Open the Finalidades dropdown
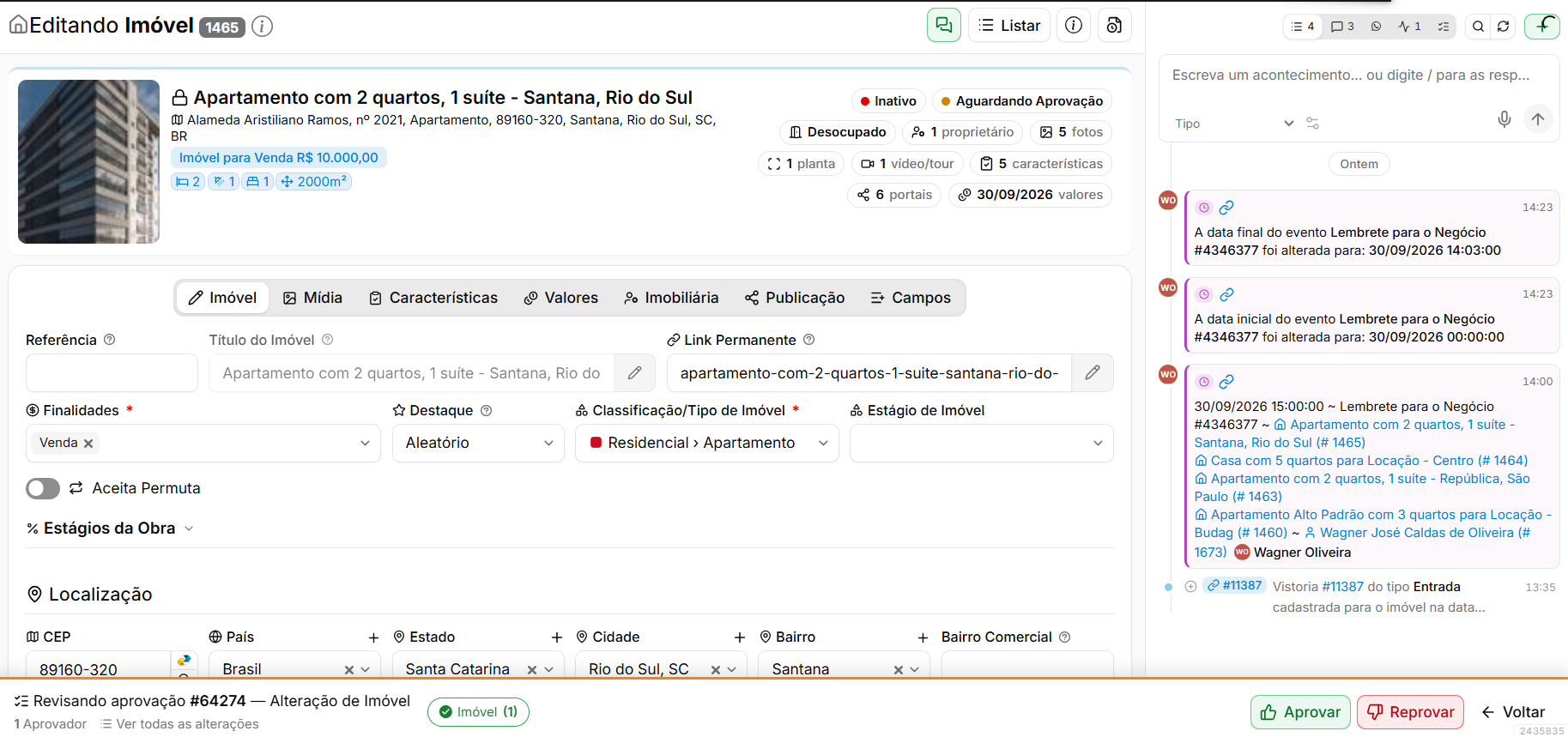 click(x=203, y=444)
